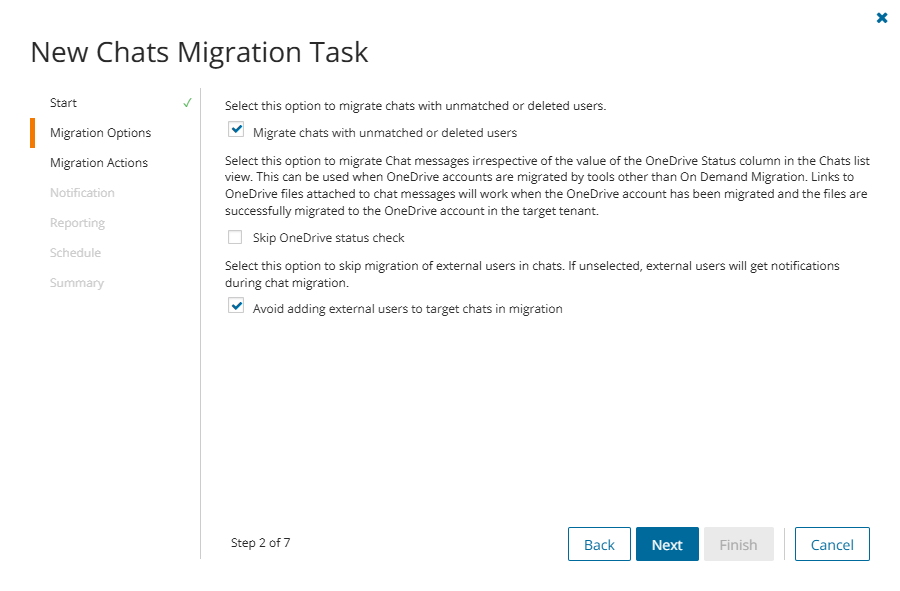Screen dimensions: 900x591
Task: Click the Step 2 of 7 indicator
Action: 260,543
